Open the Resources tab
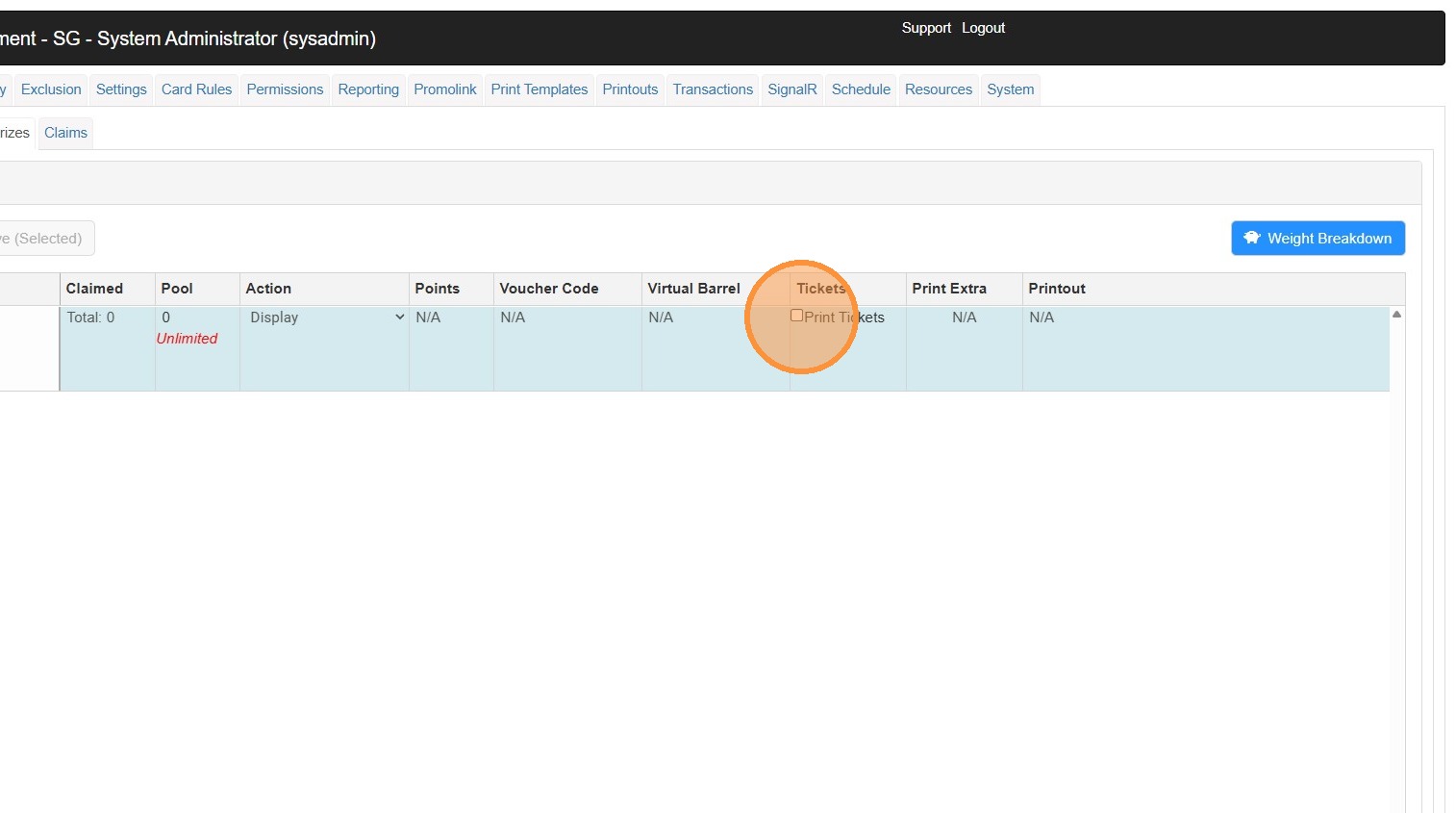The width and height of the screenshot is (1456, 813). (938, 89)
